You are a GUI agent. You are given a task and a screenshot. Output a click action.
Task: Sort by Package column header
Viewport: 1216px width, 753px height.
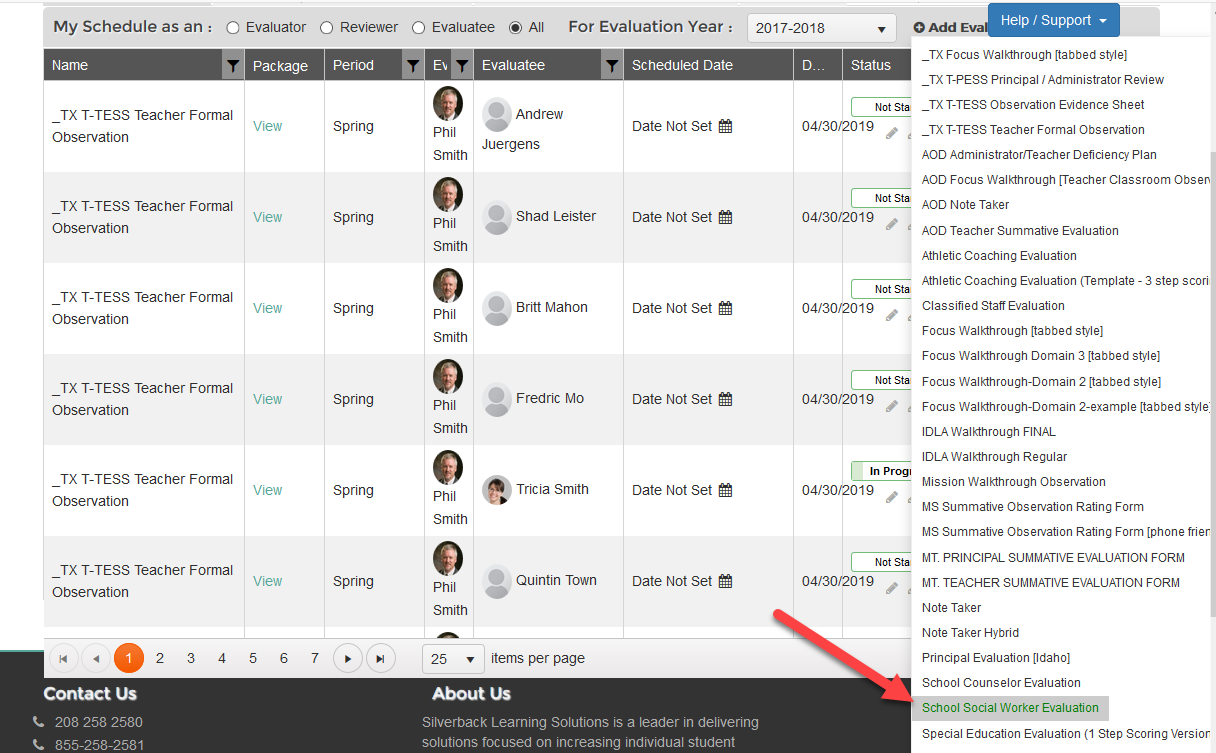tap(280, 66)
